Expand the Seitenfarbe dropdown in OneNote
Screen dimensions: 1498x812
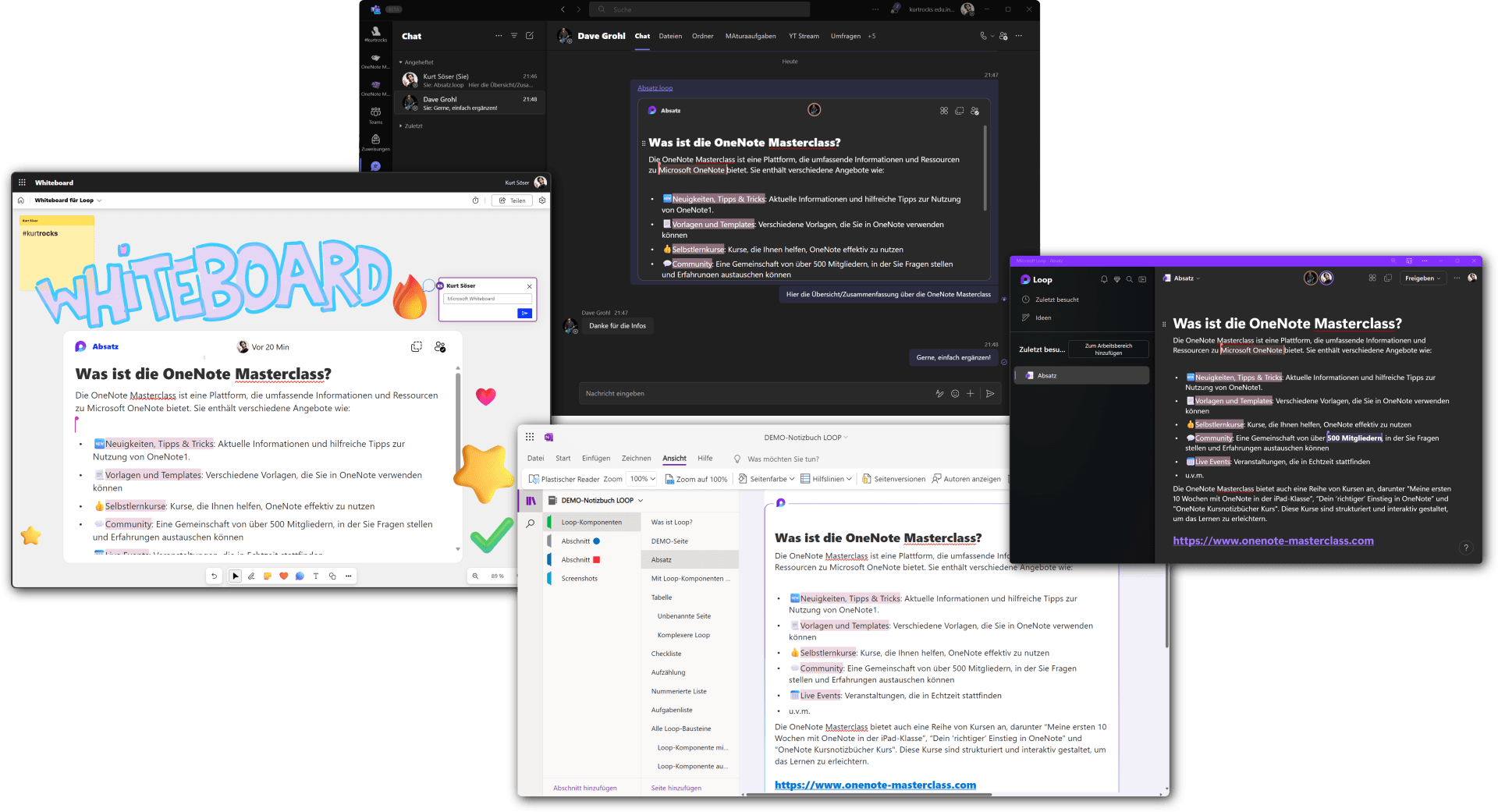pyautogui.click(x=792, y=479)
